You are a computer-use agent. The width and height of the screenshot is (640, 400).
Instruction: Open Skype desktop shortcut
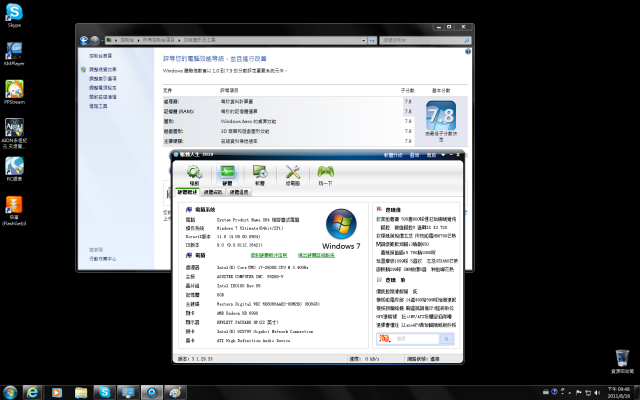pos(14,16)
